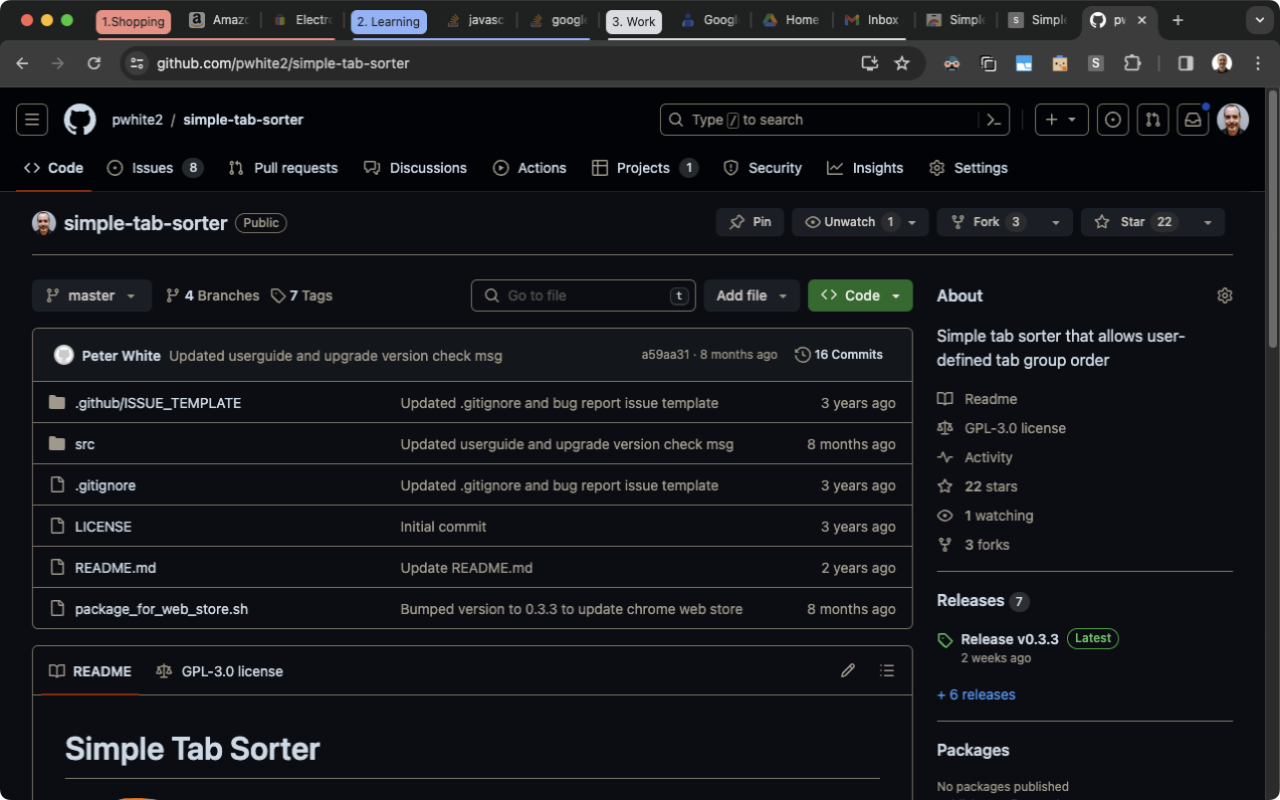
Task: Open the commit history clock icon
Action: click(802, 354)
